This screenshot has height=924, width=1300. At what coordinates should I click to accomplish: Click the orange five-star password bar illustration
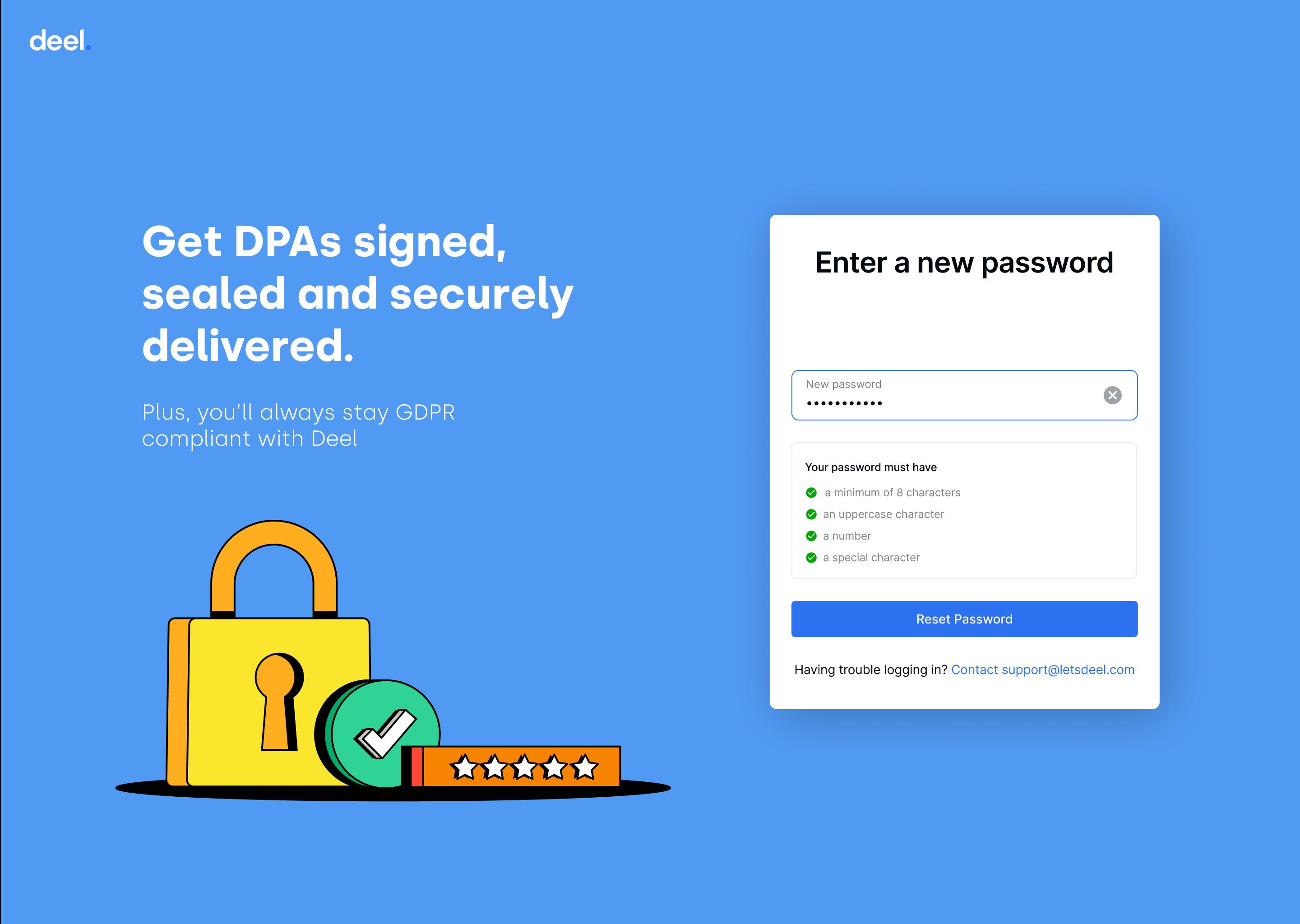click(x=511, y=767)
